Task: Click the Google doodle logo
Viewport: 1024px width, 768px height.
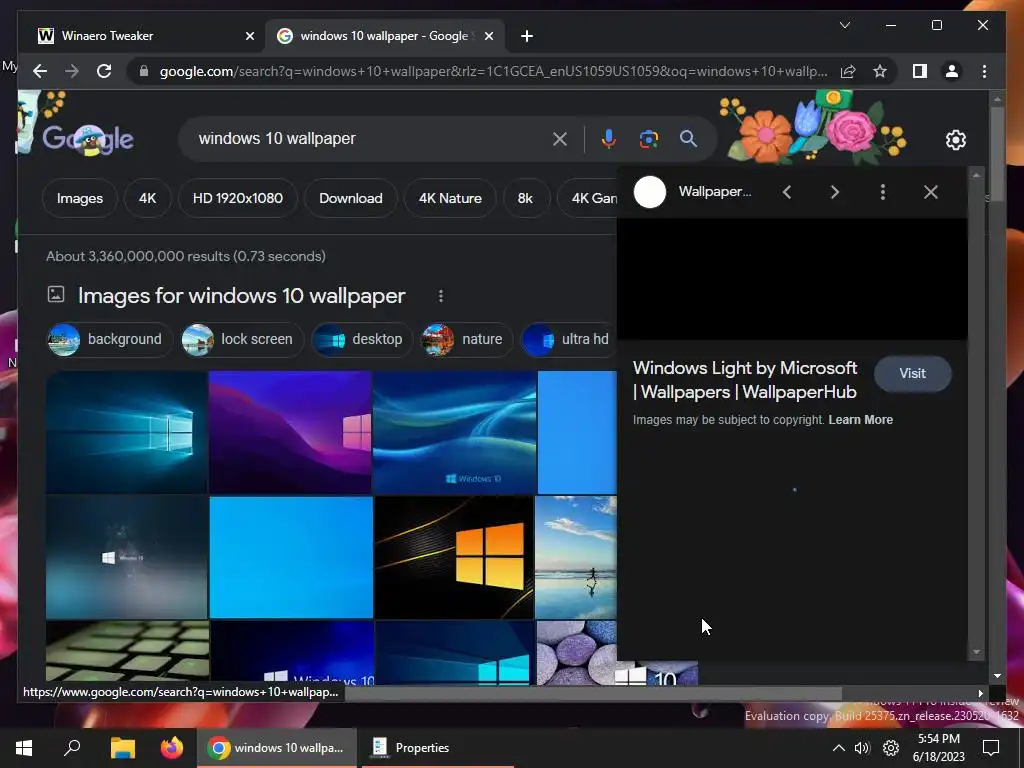Action: (88, 139)
